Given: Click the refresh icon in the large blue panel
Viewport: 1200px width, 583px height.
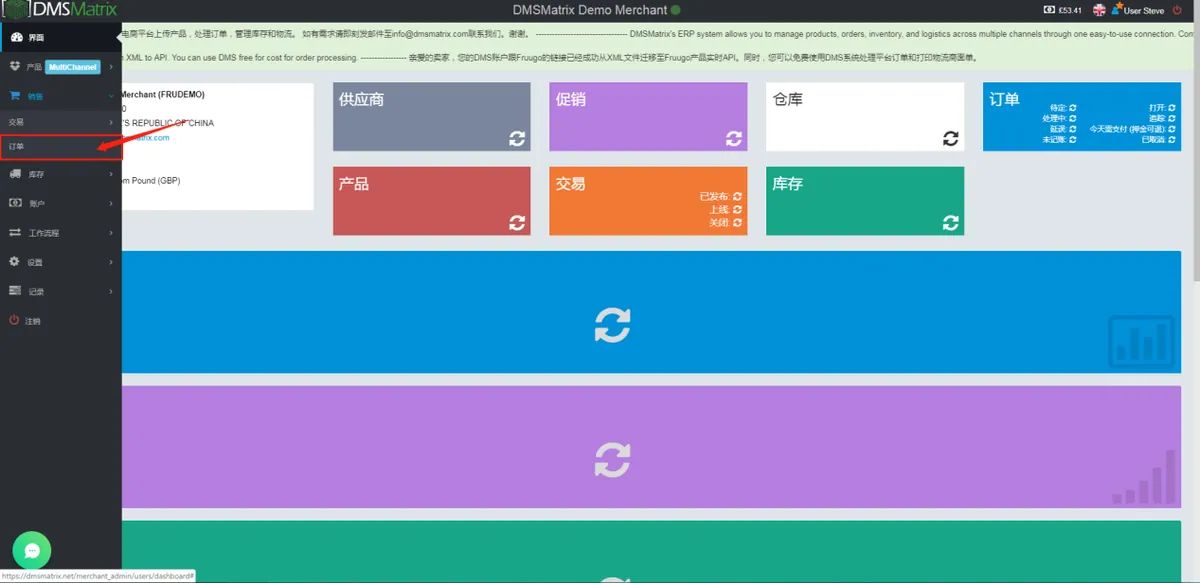Looking at the screenshot, I should click(x=613, y=325).
